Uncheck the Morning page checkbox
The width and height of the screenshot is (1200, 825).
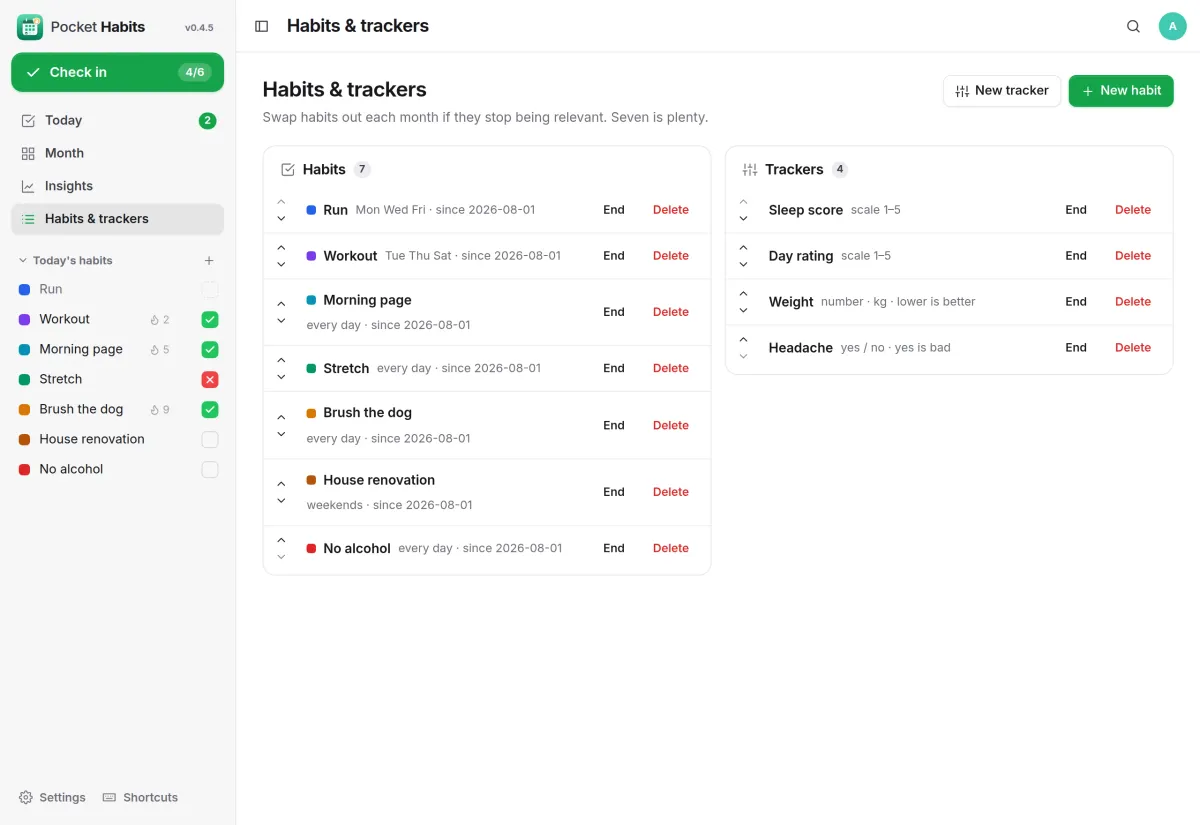click(x=210, y=350)
